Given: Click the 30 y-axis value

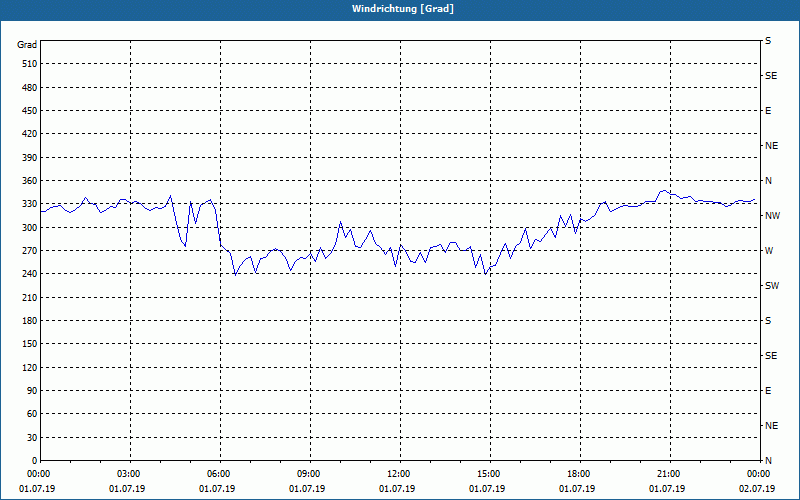Looking at the screenshot, I should [32, 438].
